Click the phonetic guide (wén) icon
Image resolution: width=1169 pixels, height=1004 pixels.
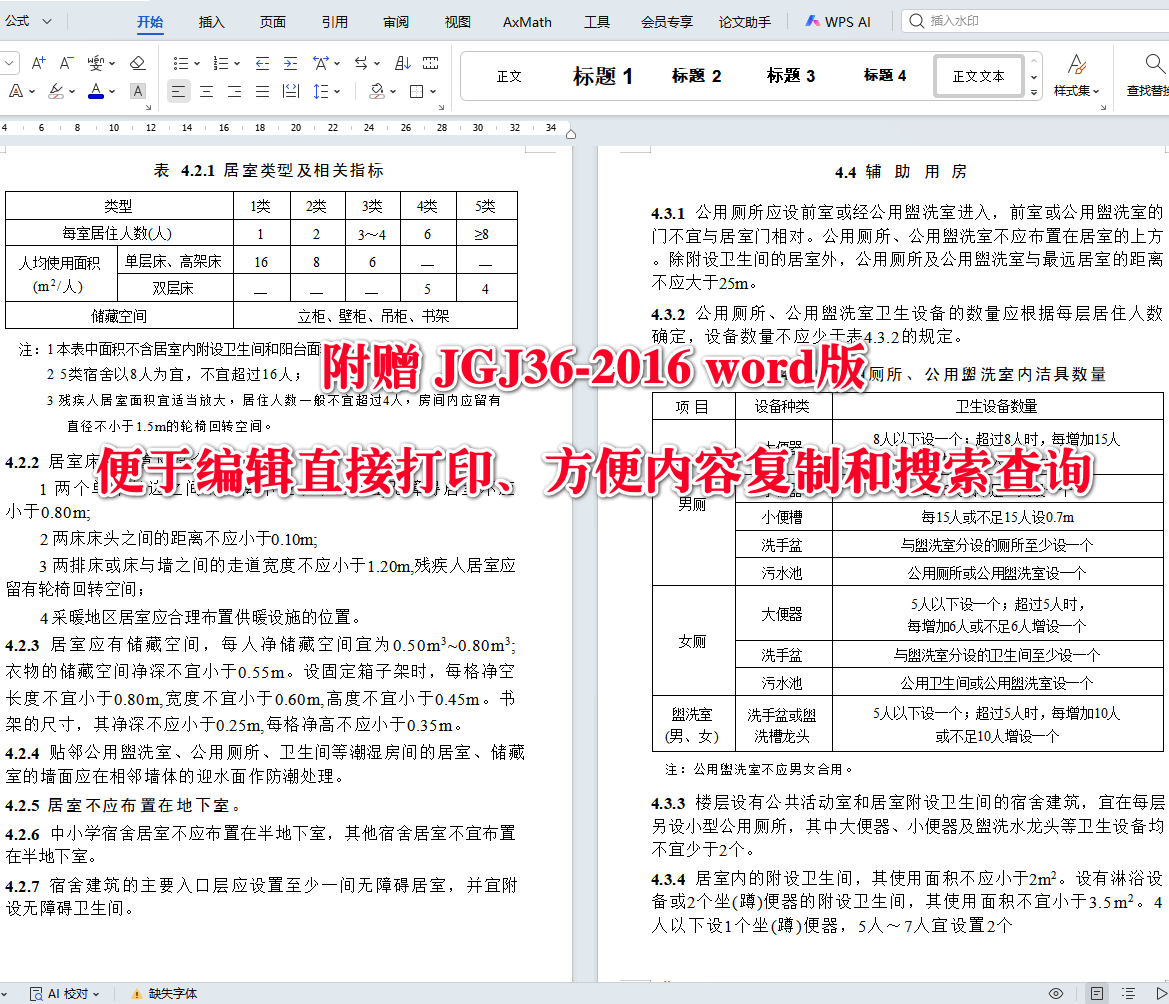pos(95,63)
